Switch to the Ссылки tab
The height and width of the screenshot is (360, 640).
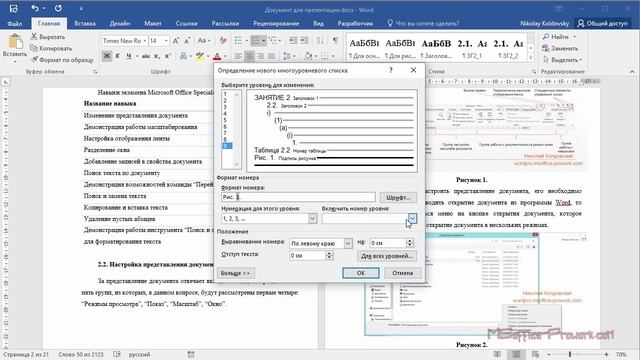(x=187, y=23)
